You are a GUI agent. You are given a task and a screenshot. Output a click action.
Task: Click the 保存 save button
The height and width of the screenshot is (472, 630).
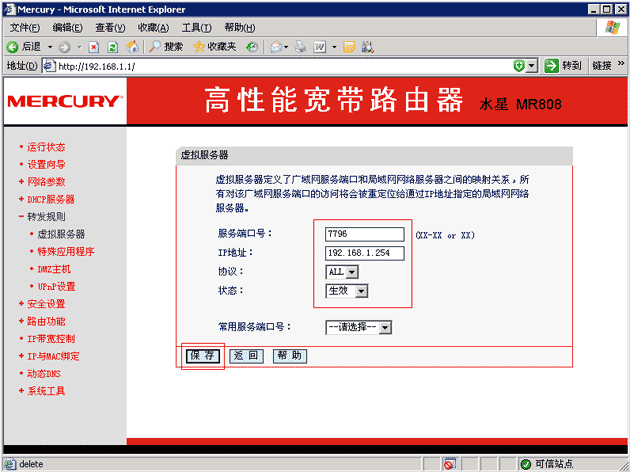pos(203,356)
